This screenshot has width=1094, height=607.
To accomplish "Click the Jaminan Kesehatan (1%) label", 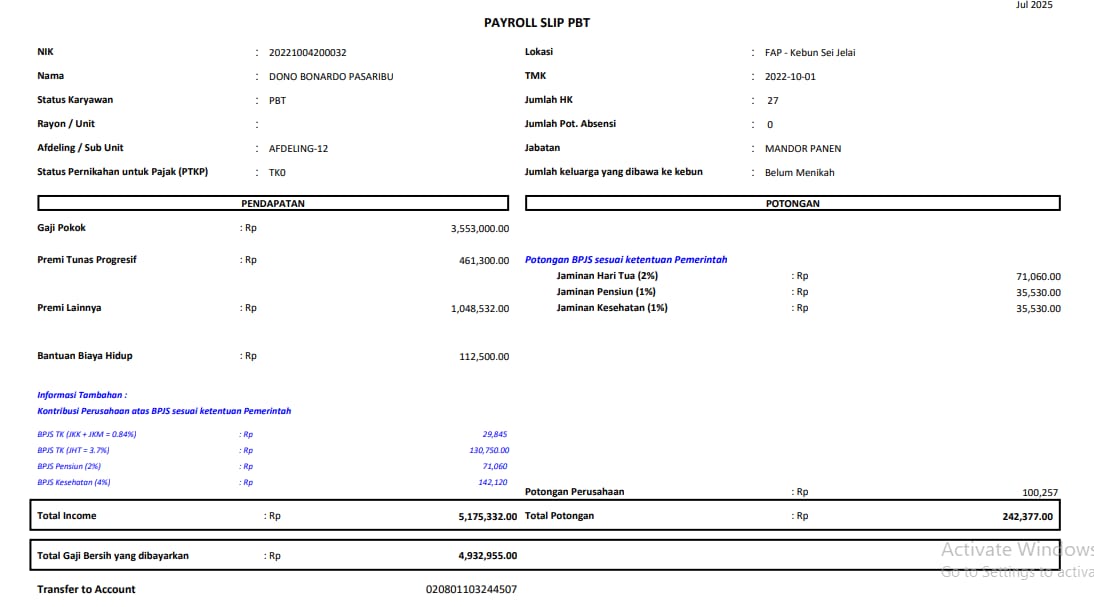I will coord(612,308).
